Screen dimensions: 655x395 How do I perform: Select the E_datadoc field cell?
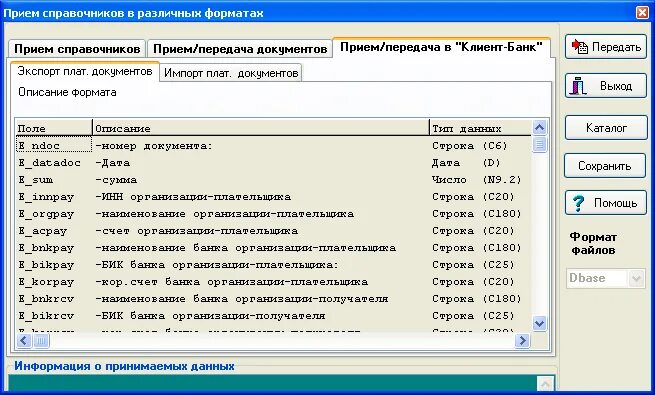click(x=54, y=162)
